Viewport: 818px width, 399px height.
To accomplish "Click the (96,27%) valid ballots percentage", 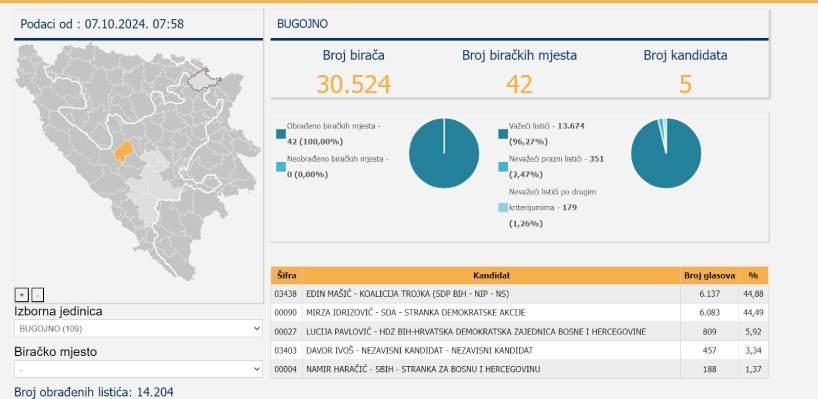I will [527, 142].
